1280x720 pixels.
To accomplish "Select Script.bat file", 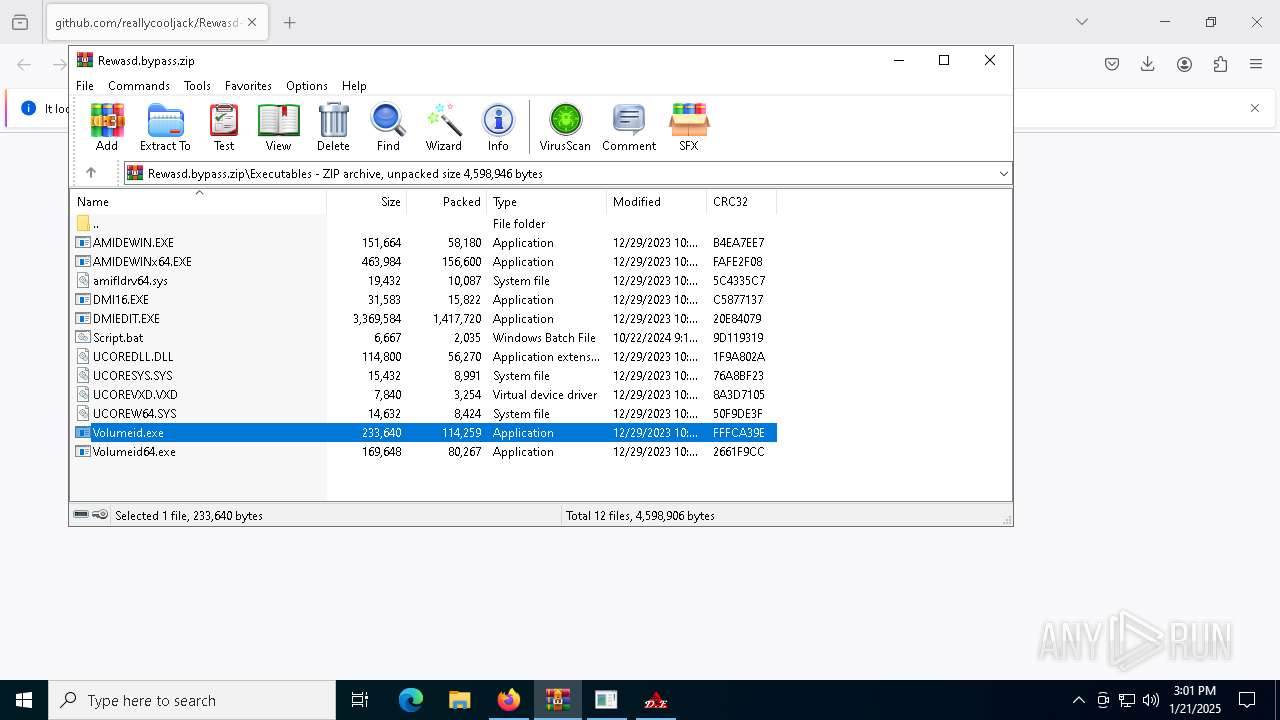I will 425,338.
